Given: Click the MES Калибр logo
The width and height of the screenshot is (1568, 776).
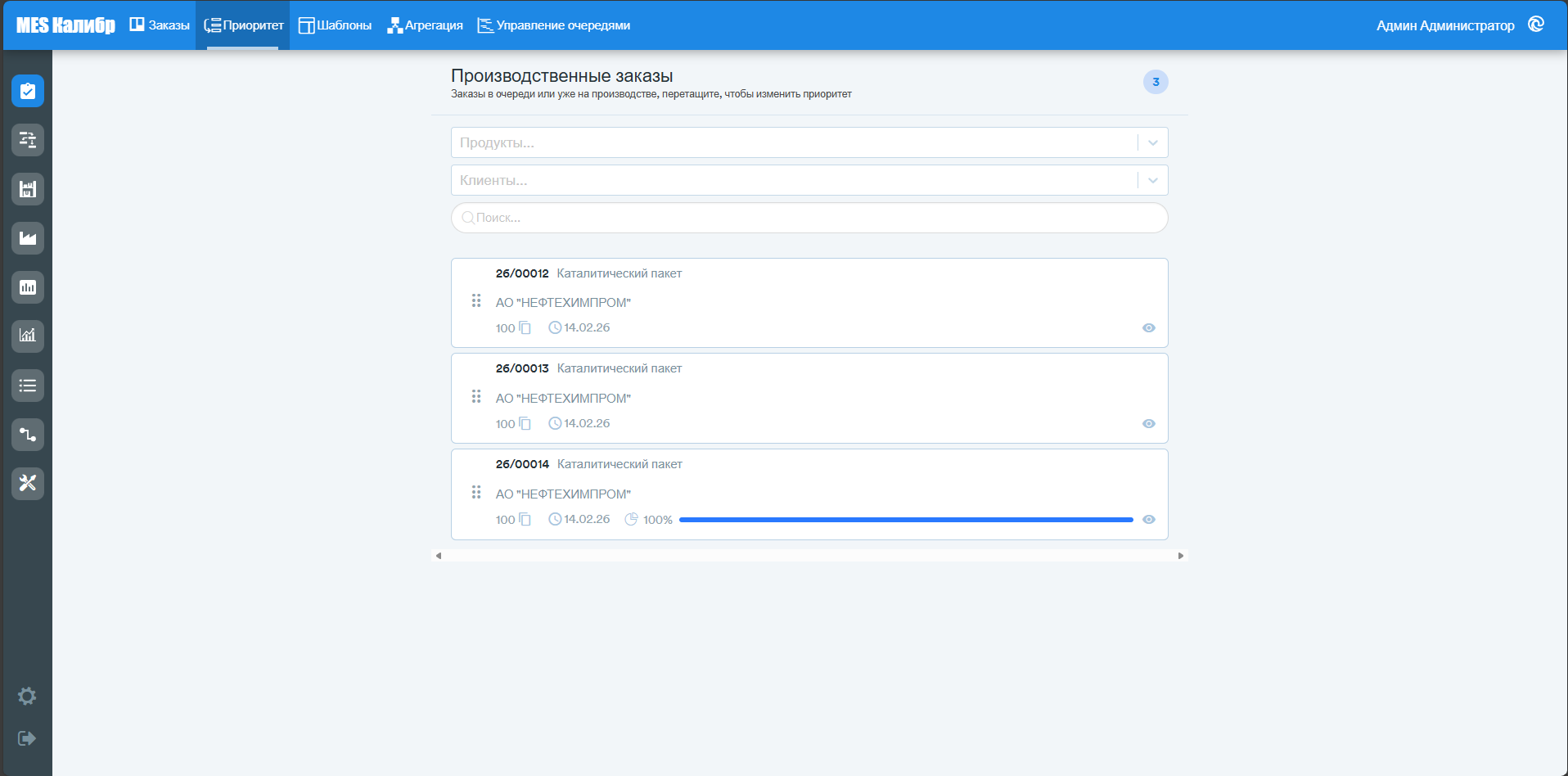Looking at the screenshot, I should 65,25.
